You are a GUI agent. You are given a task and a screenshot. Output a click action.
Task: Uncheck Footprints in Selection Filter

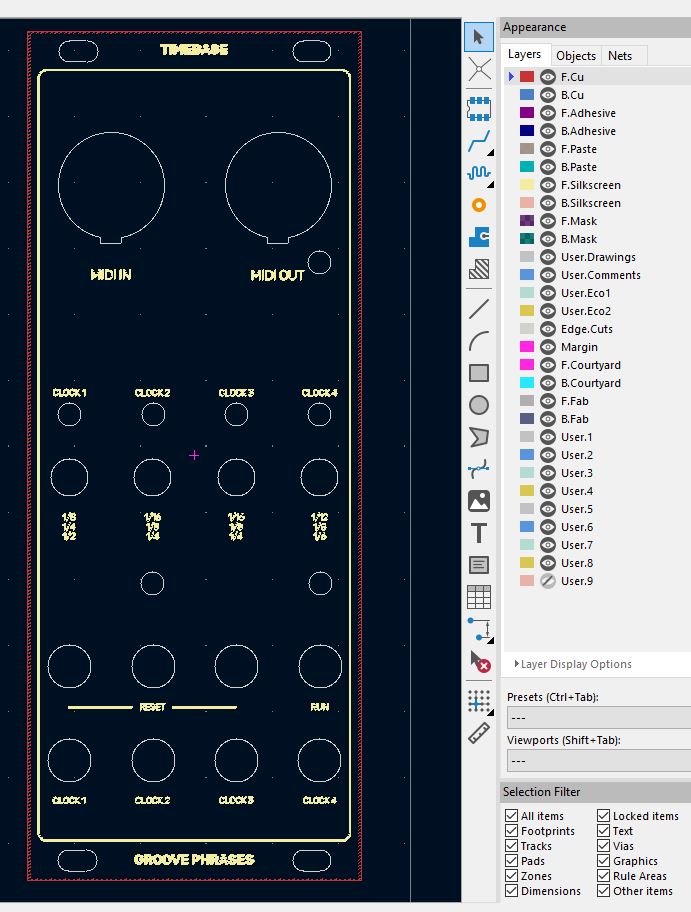[513, 831]
